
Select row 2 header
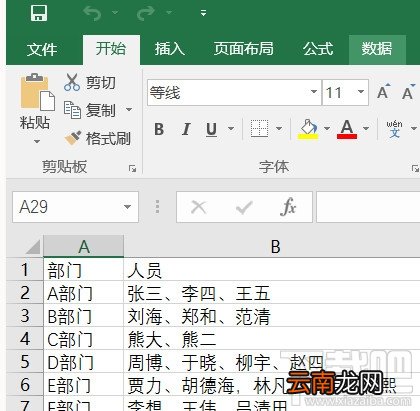click(x=25, y=293)
